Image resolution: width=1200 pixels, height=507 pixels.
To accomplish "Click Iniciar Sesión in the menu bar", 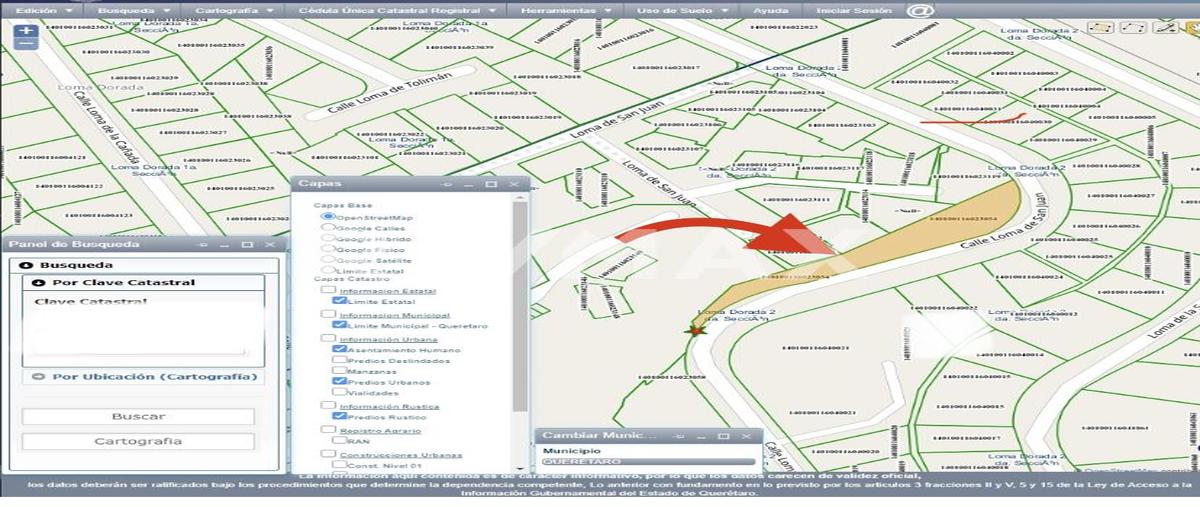I will click(851, 10).
